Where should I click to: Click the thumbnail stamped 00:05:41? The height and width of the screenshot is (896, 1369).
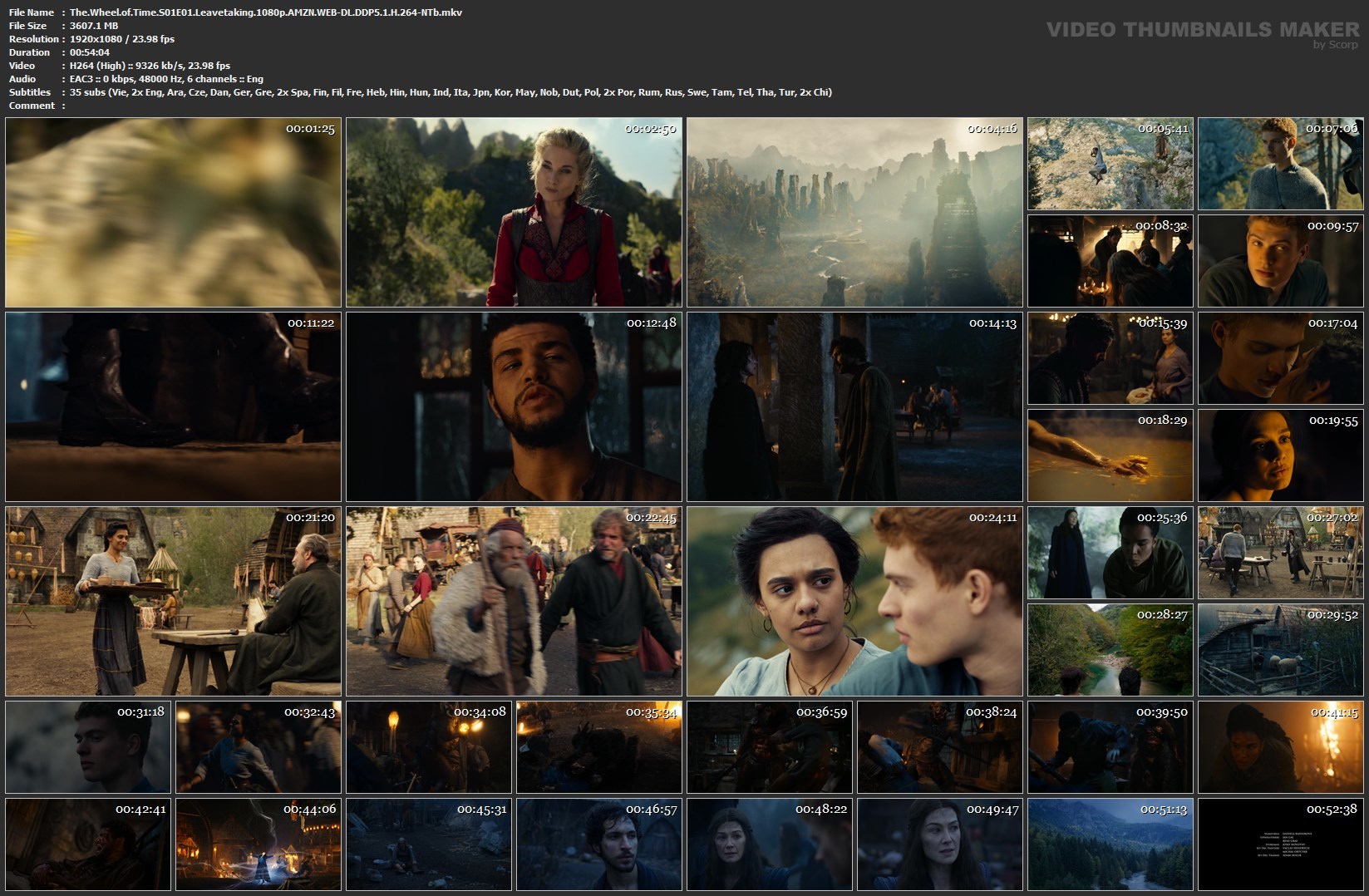tap(1110, 164)
